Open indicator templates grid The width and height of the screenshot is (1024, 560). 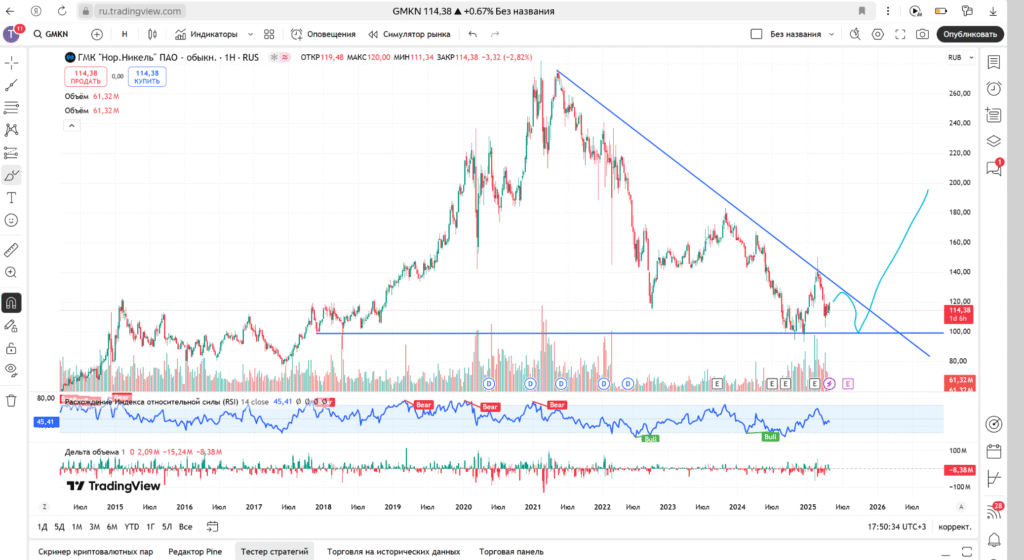point(269,34)
